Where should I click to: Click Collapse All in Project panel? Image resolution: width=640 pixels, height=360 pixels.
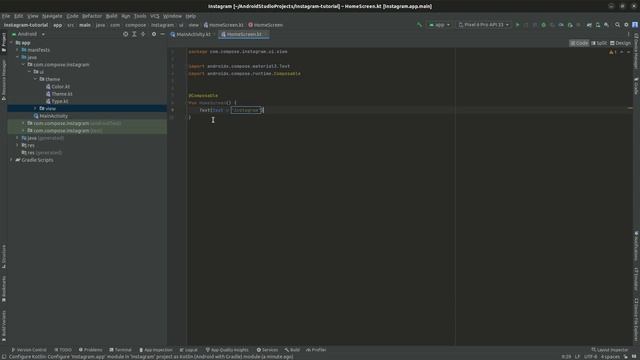(143, 34)
